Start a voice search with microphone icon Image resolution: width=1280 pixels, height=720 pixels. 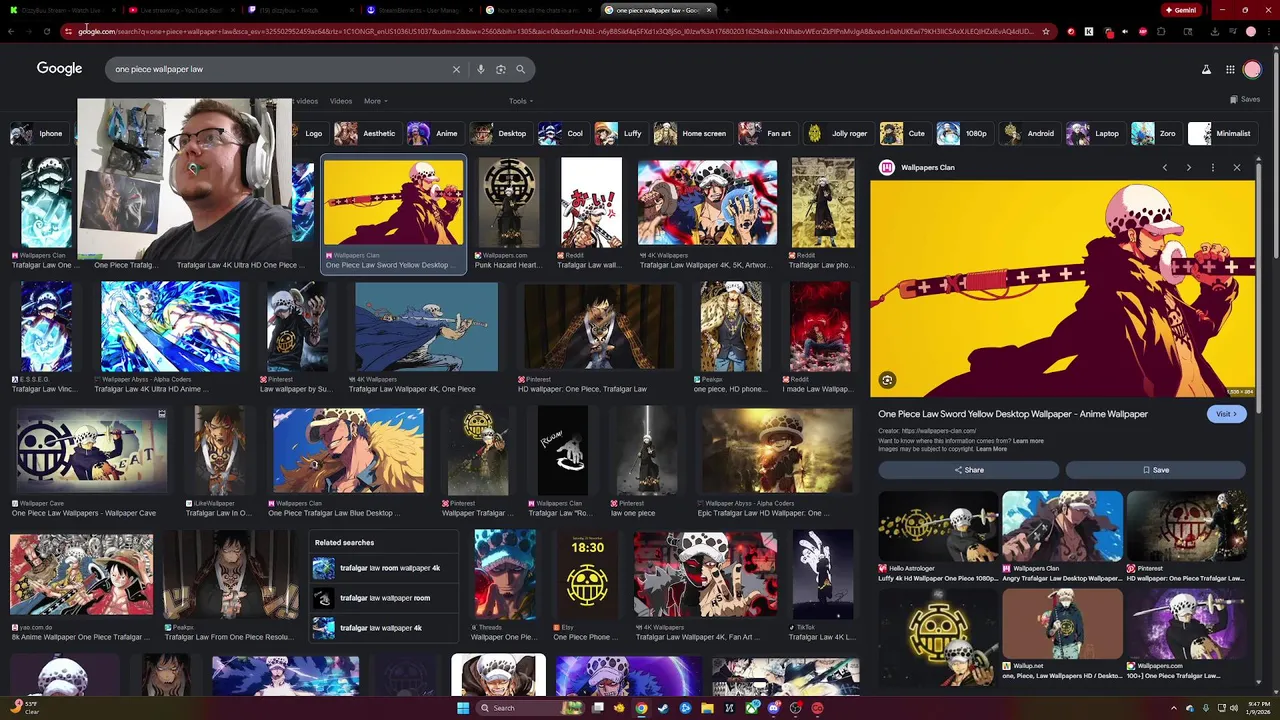481,69
